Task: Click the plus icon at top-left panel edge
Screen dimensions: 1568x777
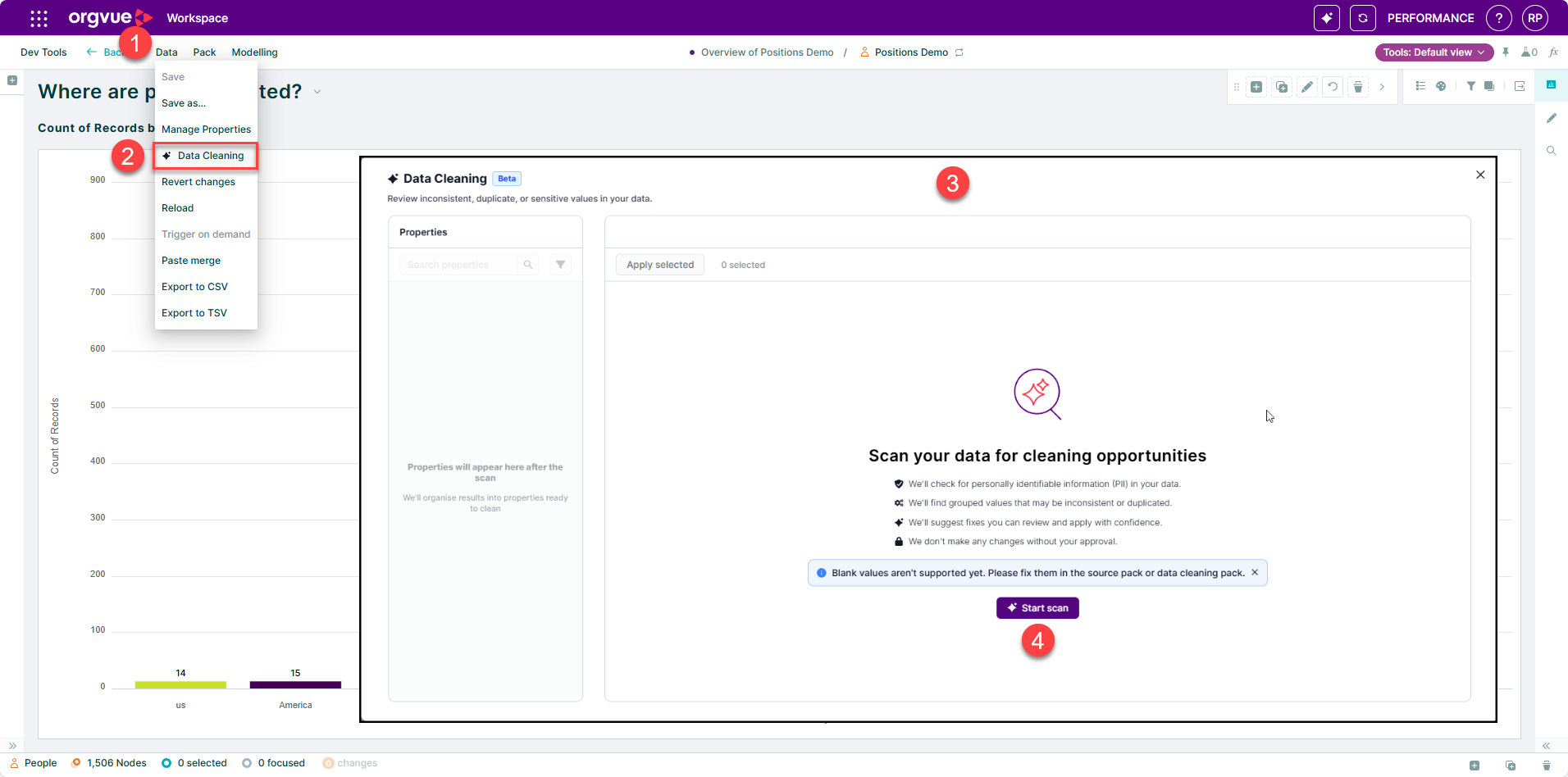Action: coord(12,80)
